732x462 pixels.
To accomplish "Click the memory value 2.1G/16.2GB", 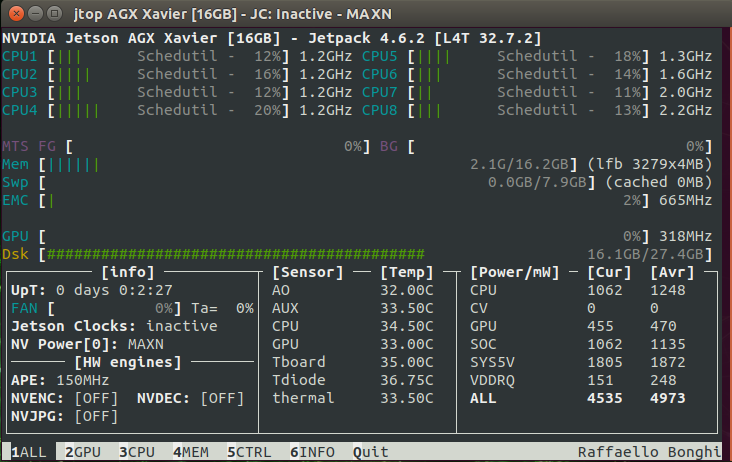I will [x=519, y=165].
